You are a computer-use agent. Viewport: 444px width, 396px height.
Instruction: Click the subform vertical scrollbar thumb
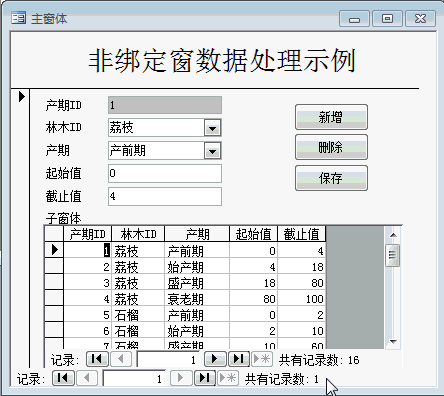[393, 255]
